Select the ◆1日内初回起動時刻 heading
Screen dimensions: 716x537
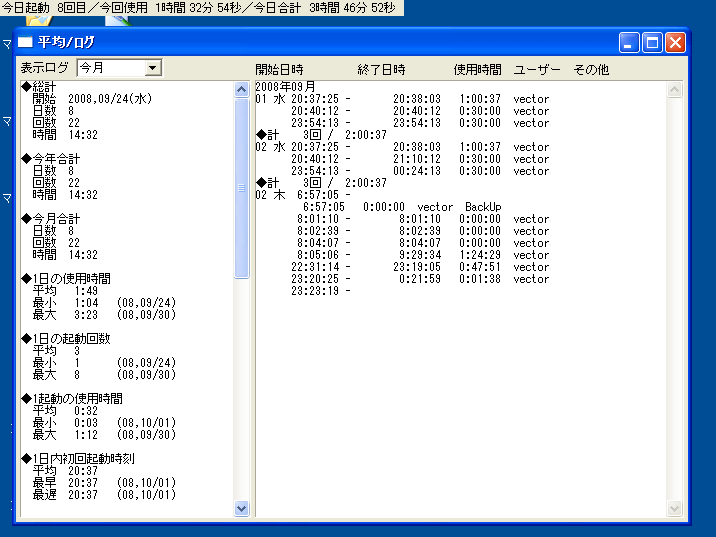[78, 458]
